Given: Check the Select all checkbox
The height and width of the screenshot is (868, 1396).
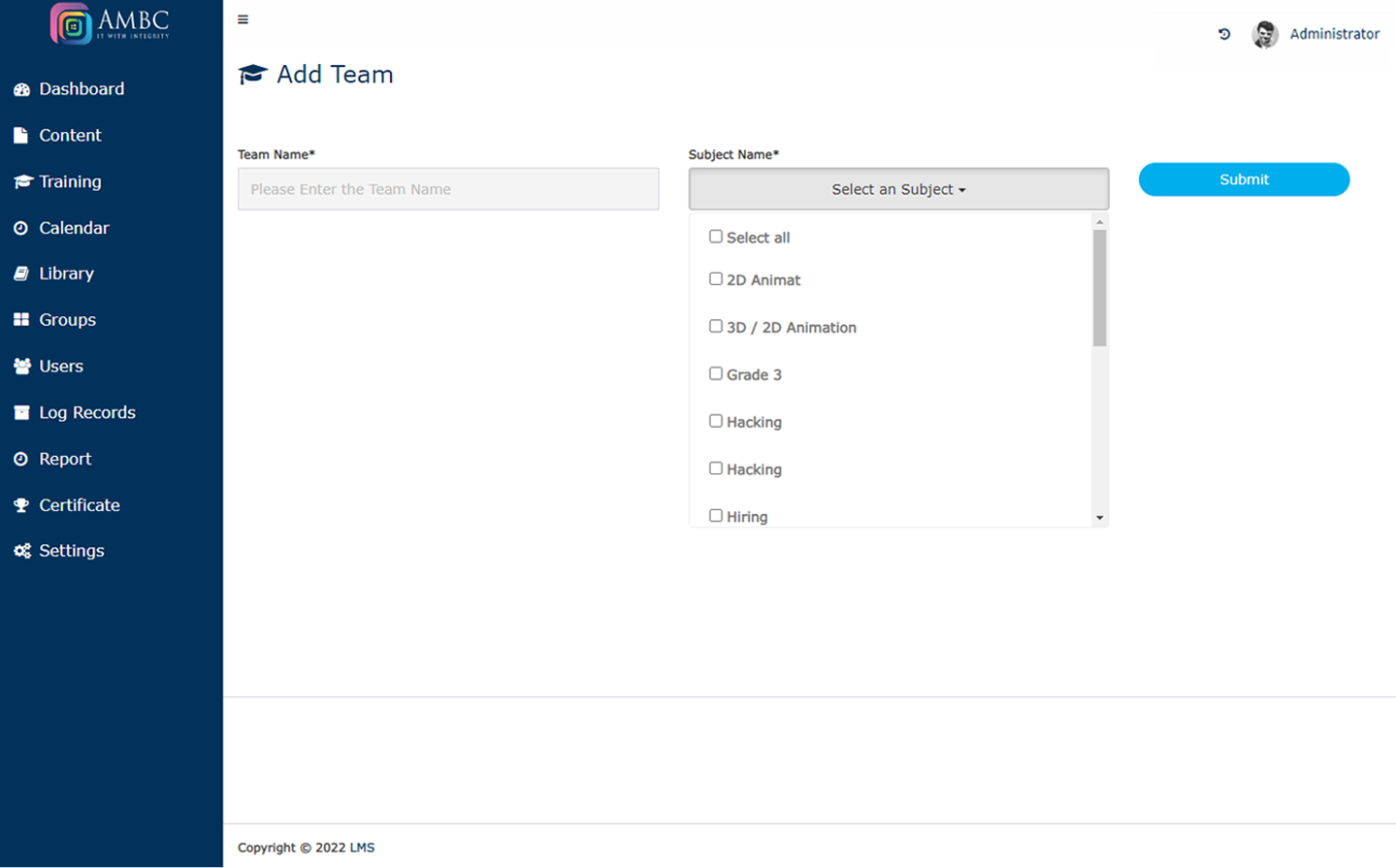Looking at the screenshot, I should 716,237.
